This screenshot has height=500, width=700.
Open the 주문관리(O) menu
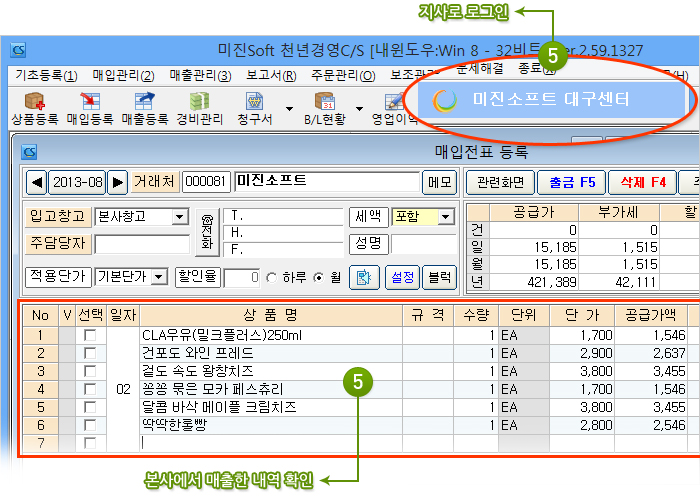pyautogui.click(x=343, y=75)
